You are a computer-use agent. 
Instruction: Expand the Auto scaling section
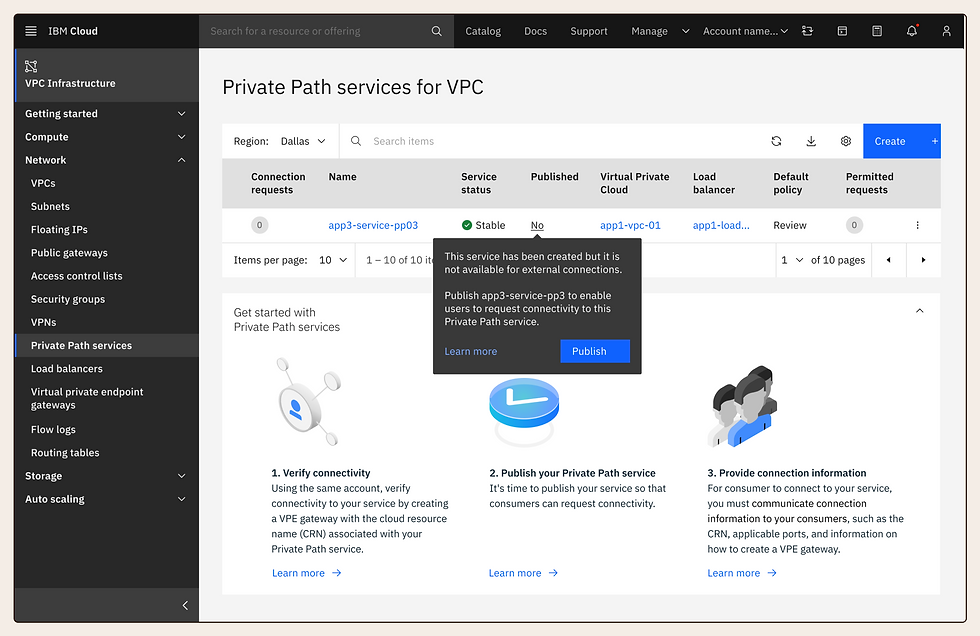point(106,499)
